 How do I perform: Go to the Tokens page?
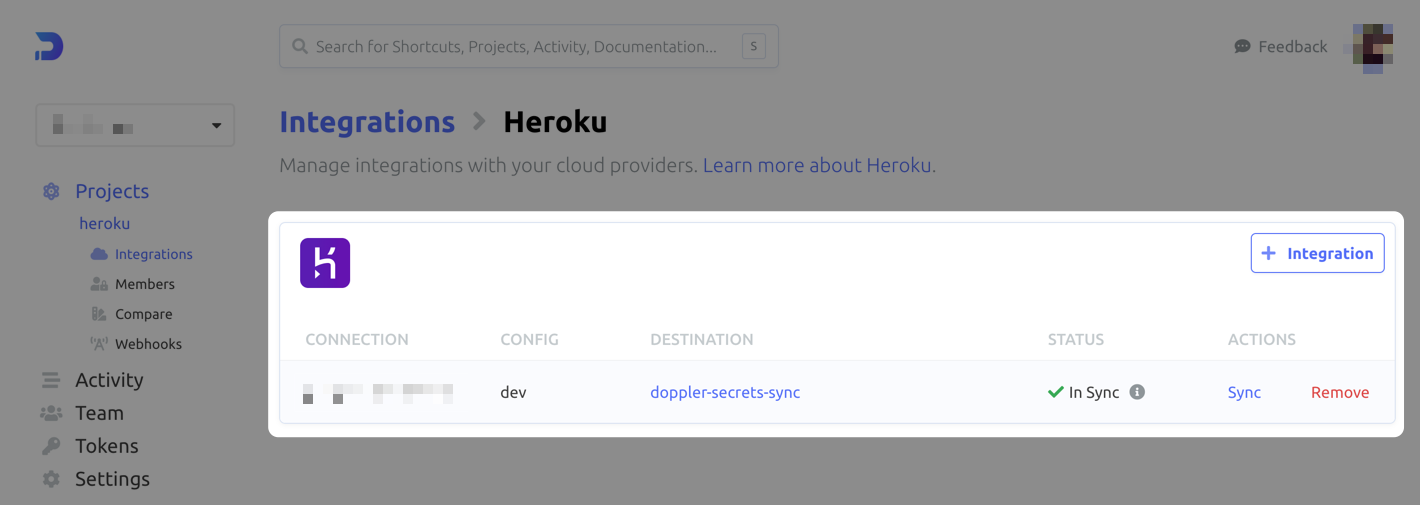click(107, 446)
